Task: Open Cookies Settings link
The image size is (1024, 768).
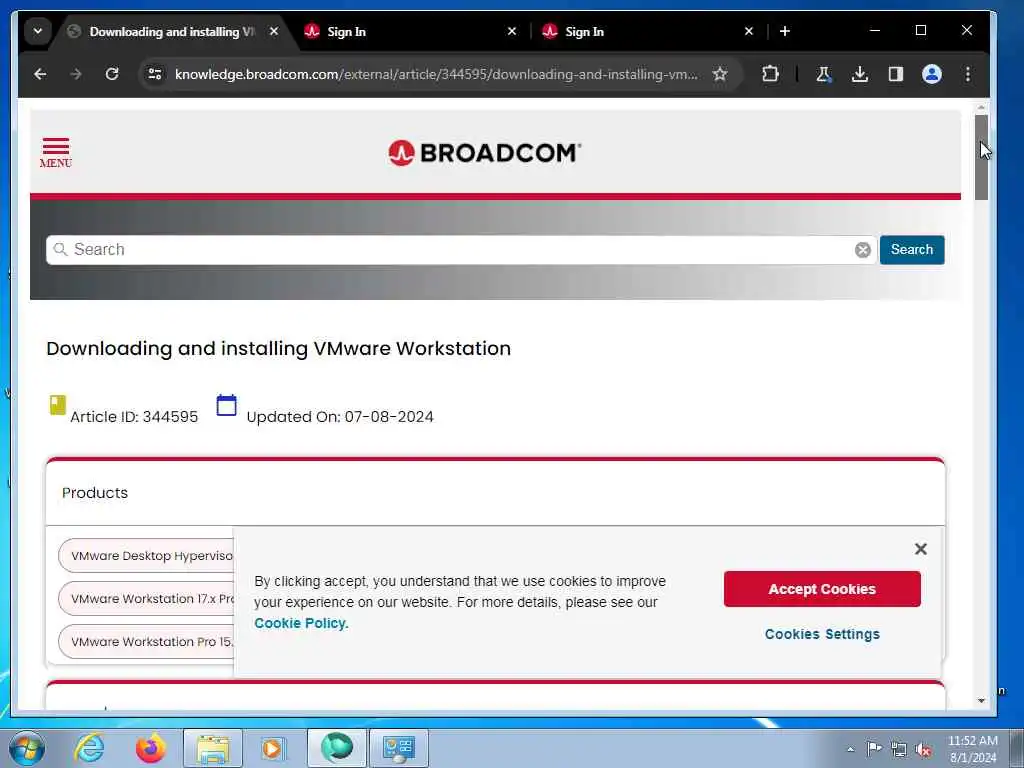Action: 822,634
